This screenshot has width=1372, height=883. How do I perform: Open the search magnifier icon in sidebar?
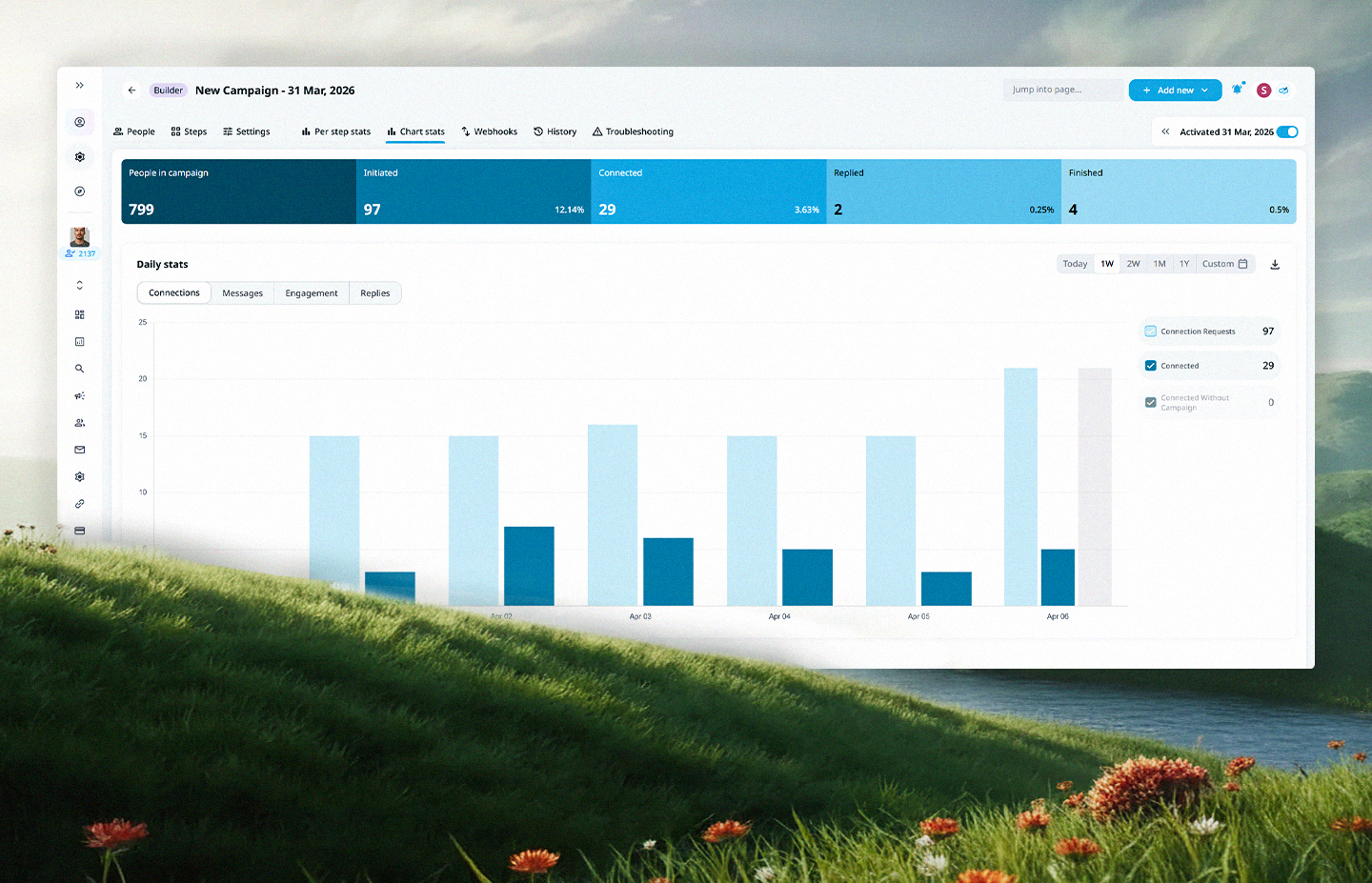80,369
